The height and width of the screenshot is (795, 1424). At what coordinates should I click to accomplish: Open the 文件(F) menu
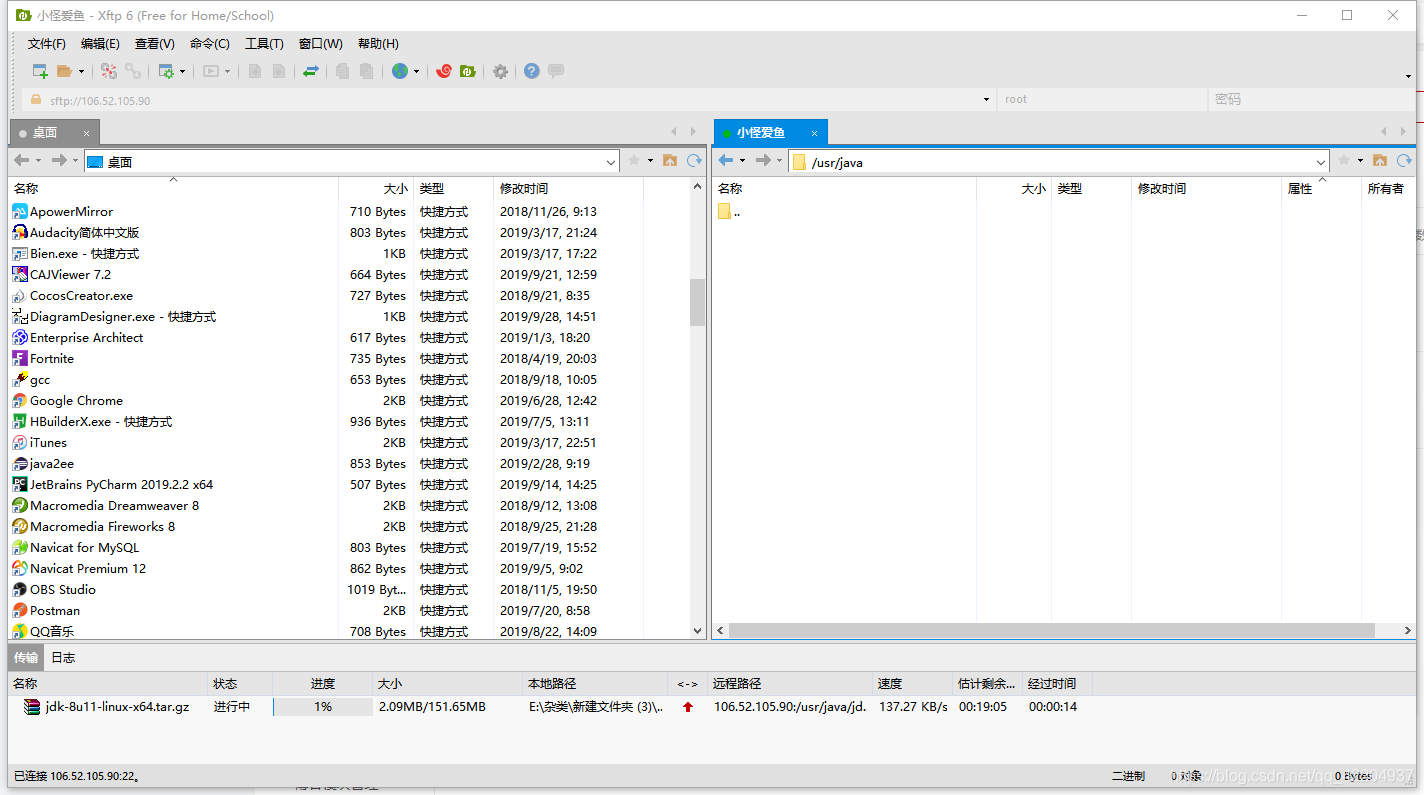coord(46,44)
